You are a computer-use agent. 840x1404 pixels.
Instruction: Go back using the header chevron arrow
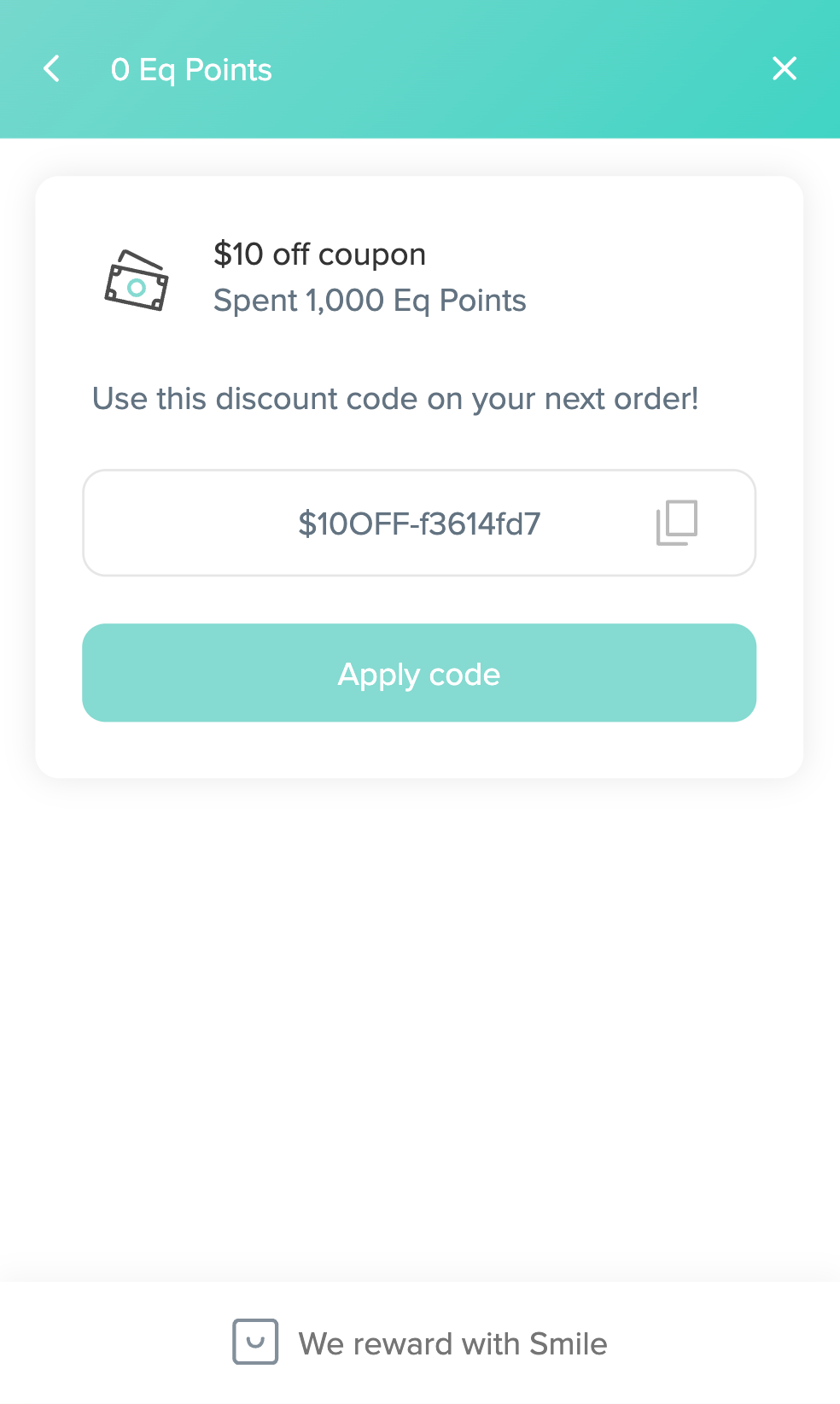coord(52,69)
